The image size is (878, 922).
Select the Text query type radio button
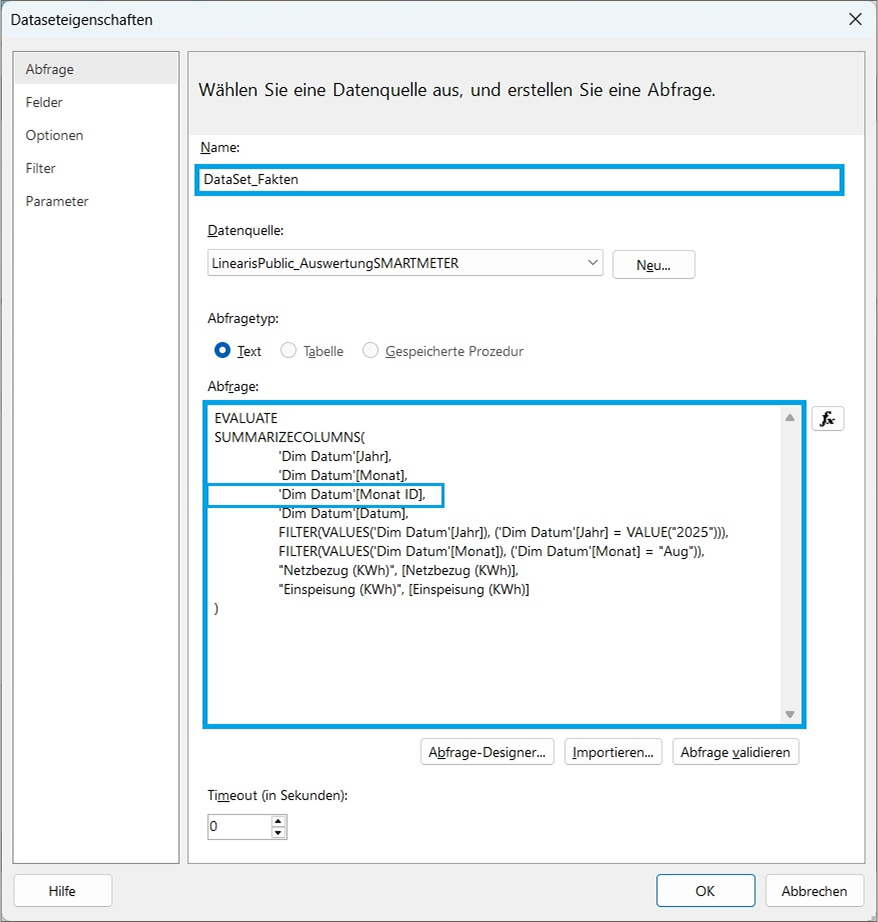click(223, 351)
